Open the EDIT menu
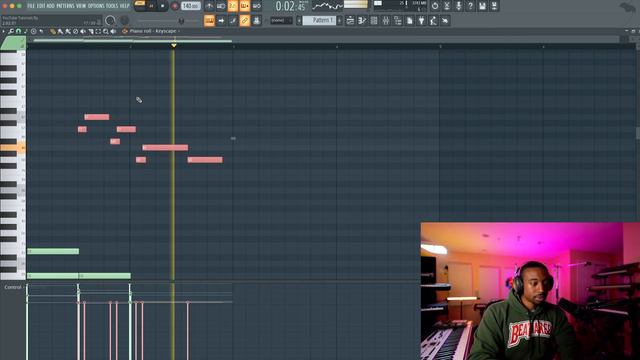The height and width of the screenshot is (360, 640). click(41, 6)
